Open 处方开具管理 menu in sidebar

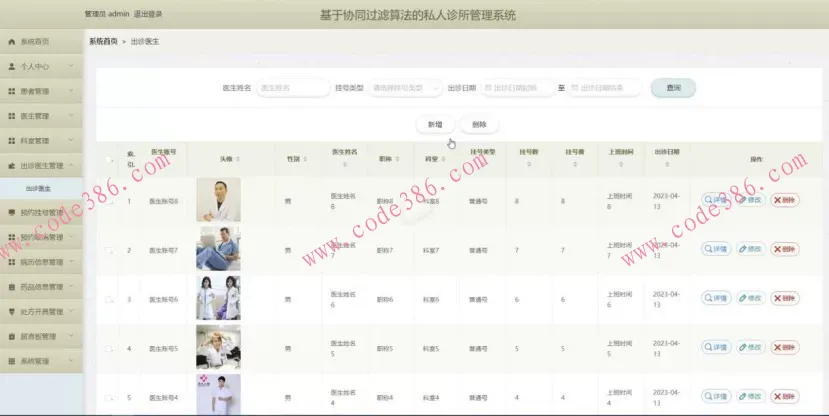[41, 312]
